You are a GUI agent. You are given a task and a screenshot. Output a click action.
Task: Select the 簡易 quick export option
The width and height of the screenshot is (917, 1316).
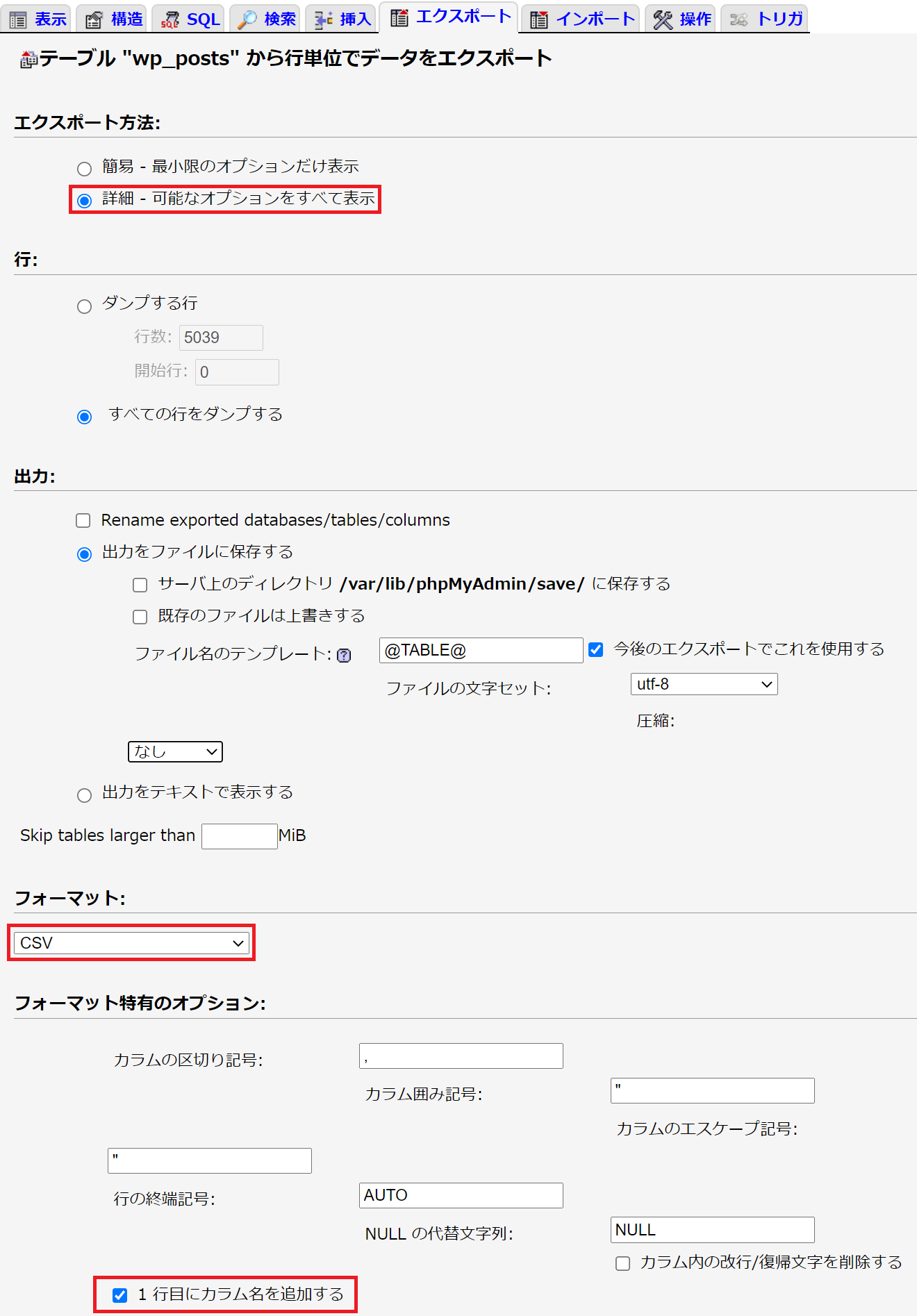(x=84, y=169)
